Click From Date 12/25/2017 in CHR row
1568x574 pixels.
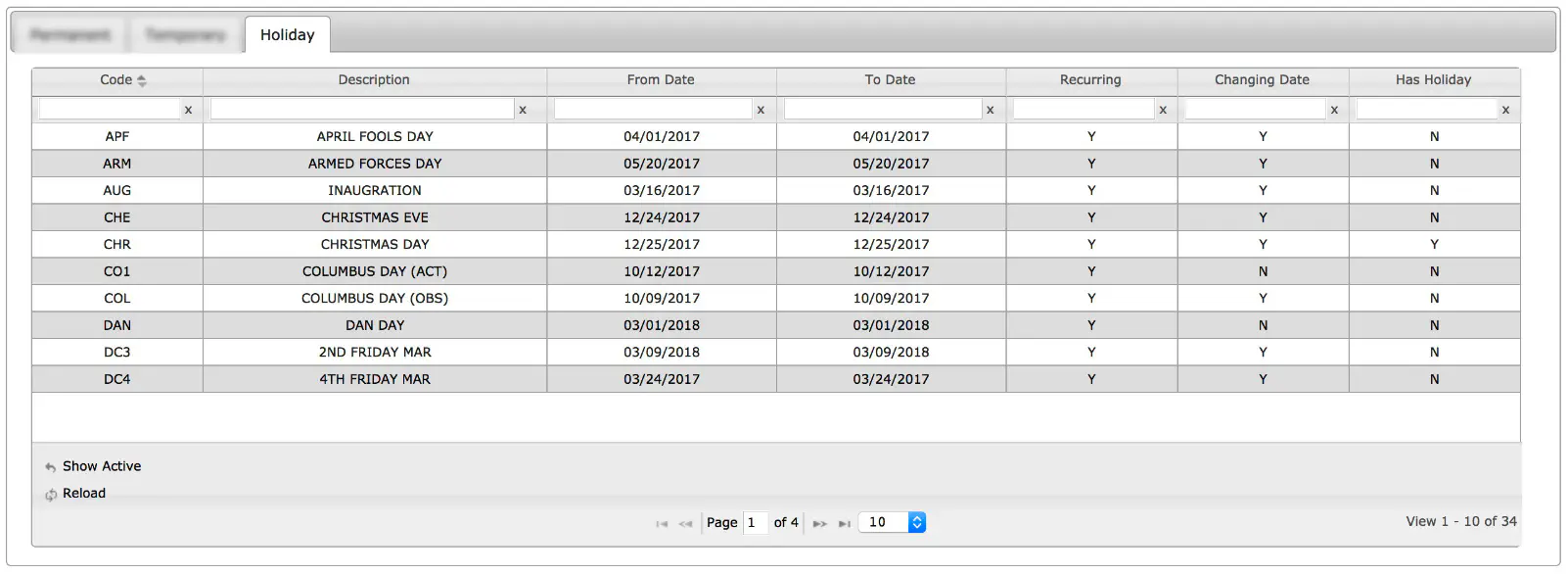(662, 244)
